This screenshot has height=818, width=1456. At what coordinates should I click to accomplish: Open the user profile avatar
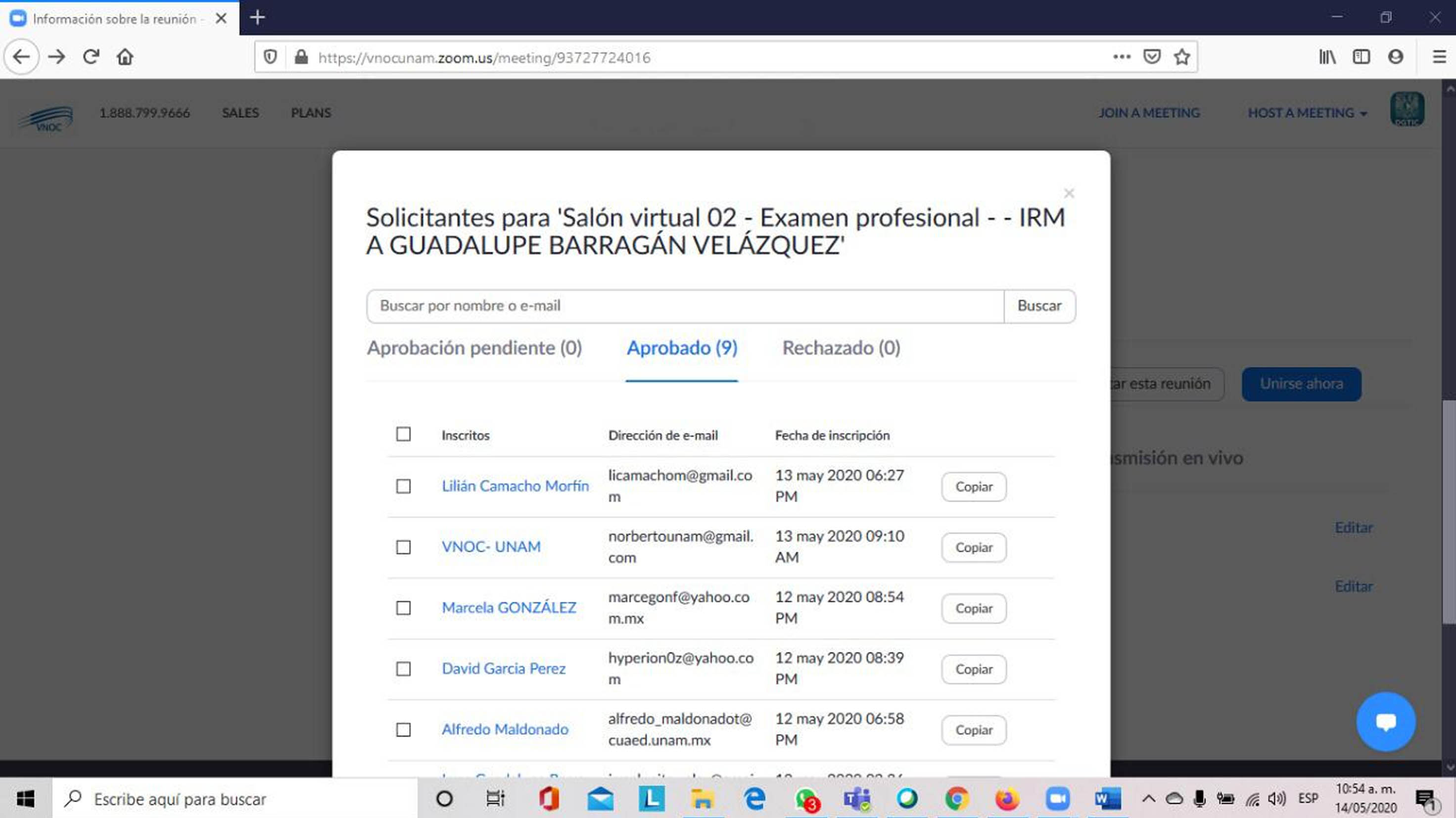point(1407,109)
